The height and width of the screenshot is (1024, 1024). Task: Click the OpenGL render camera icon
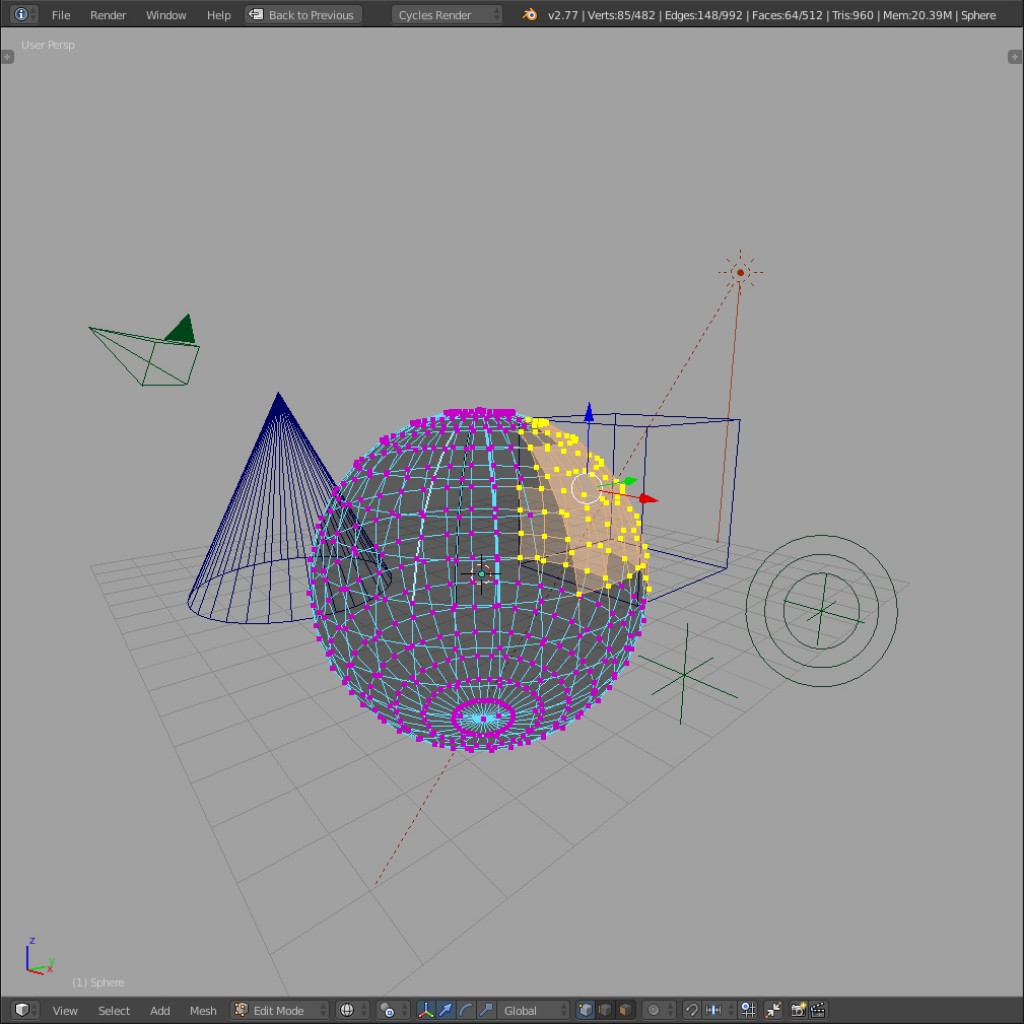(798, 1010)
